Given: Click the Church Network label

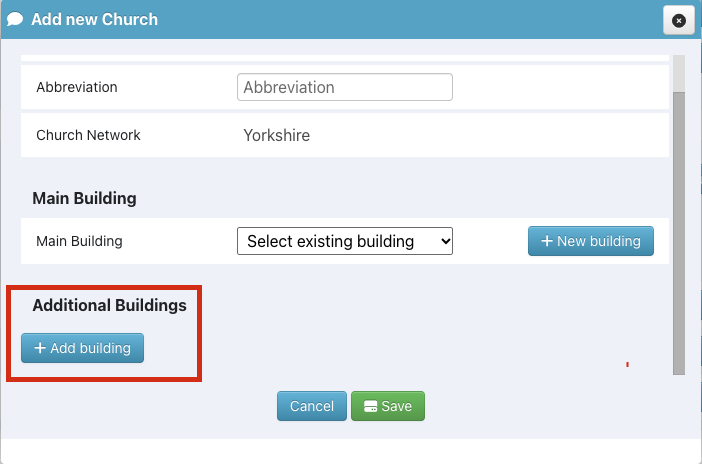Looking at the screenshot, I should tap(88, 135).
